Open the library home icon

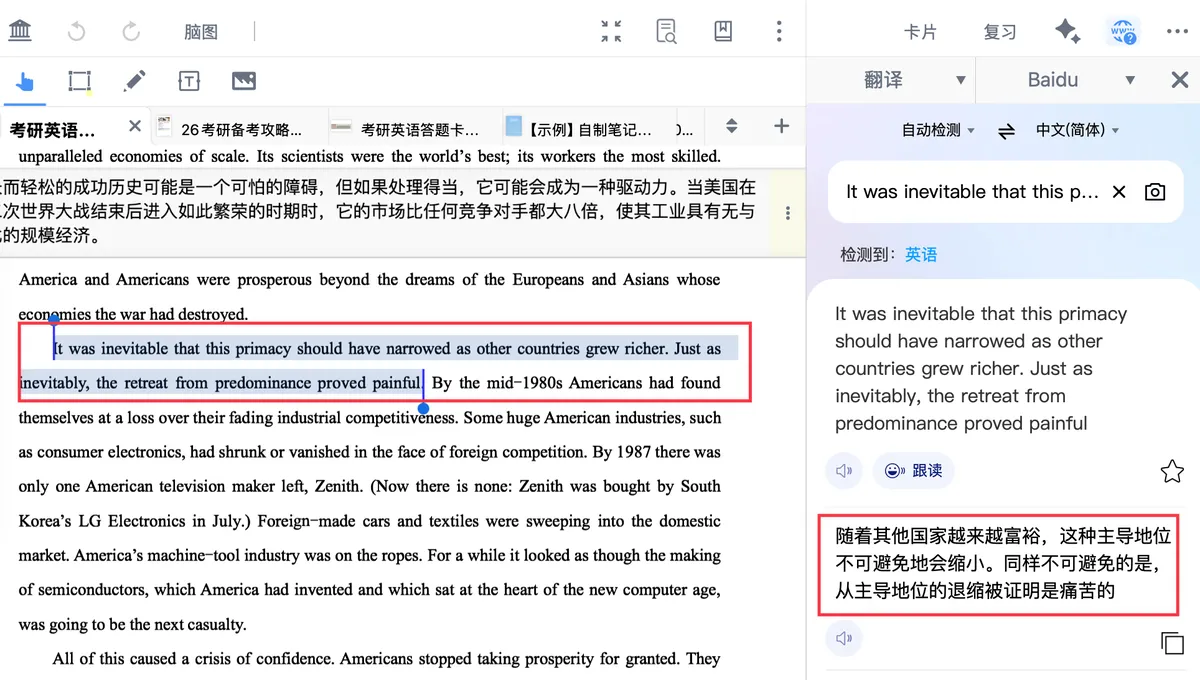tap(20, 31)
